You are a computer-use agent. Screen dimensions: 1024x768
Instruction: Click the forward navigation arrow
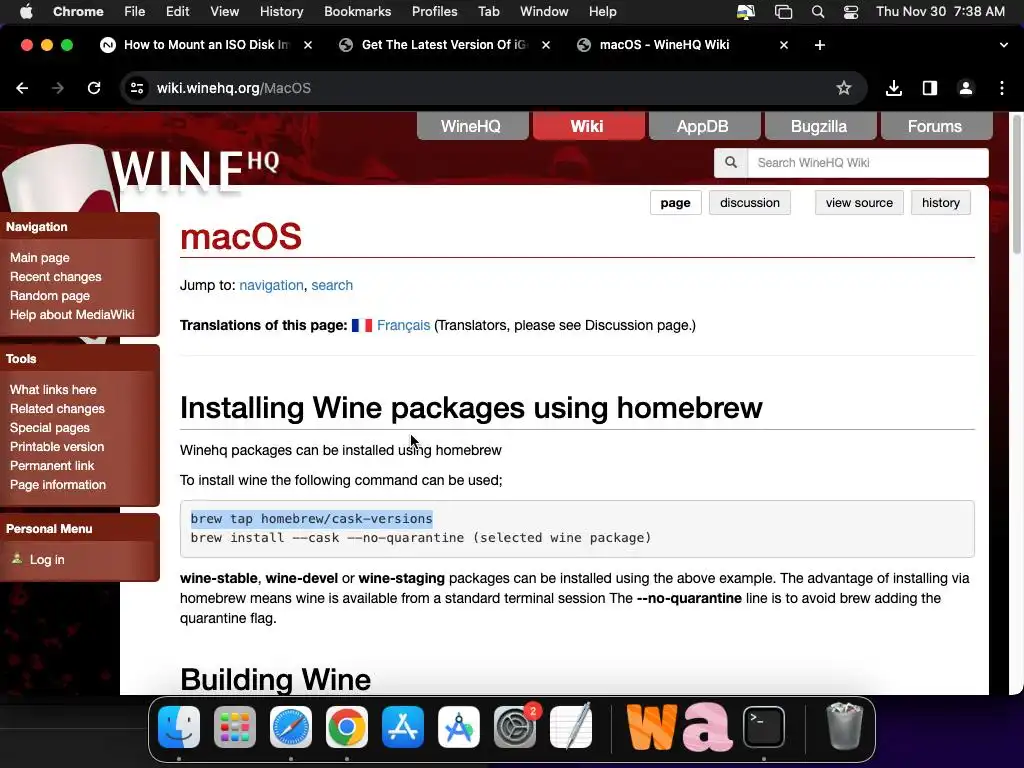point(58,88)
